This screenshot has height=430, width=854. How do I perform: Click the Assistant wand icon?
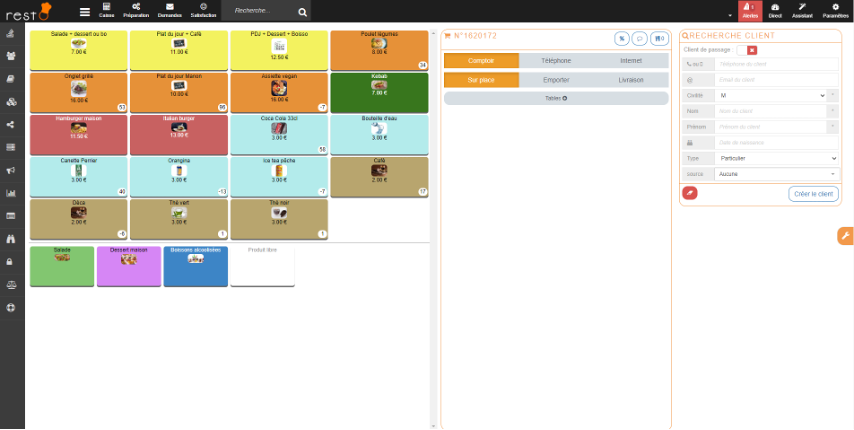(802, 10)
